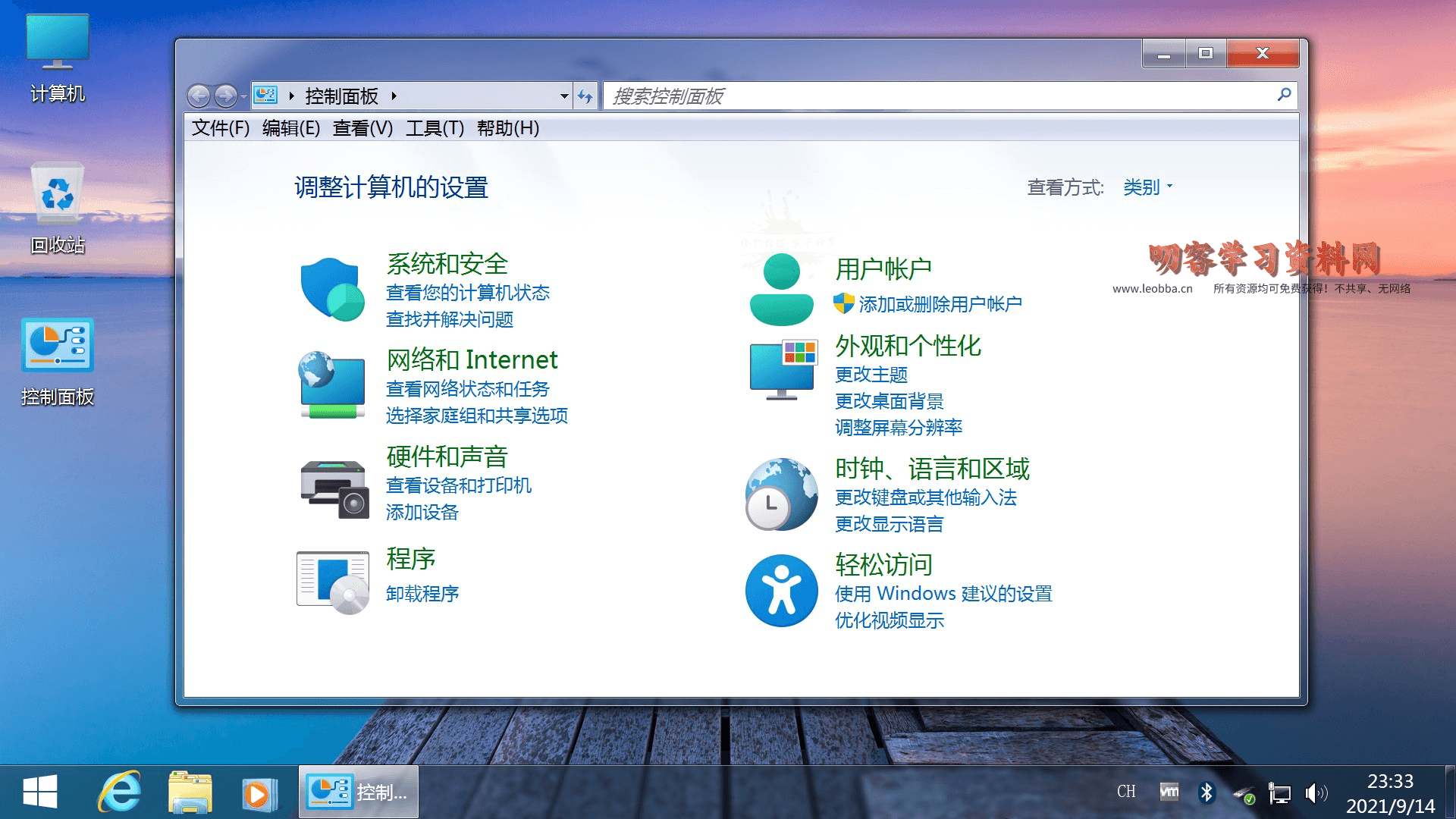The width and height of the screenshot is (1456, 819).
Task: Click the 添加或删除用户帐户 link
Action: [940, 304]
